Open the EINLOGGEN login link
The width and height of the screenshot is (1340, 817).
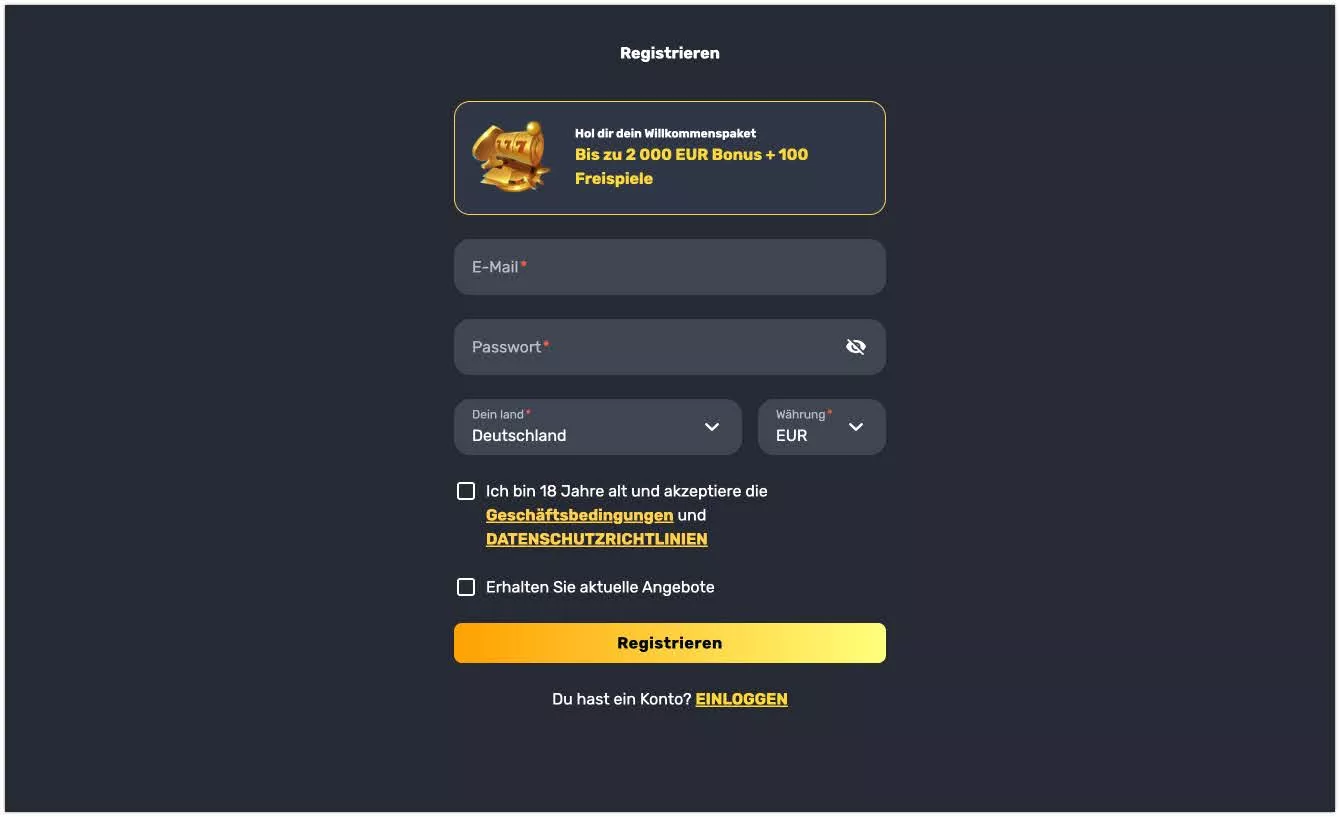pyautogui.click(x=741, y=698)
